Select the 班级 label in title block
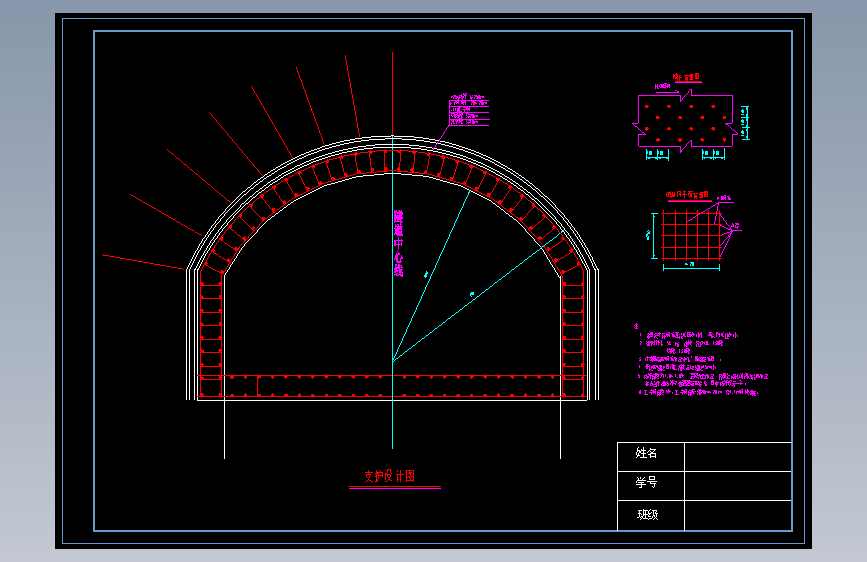867x562 pixels. click(x=647, y=515)
